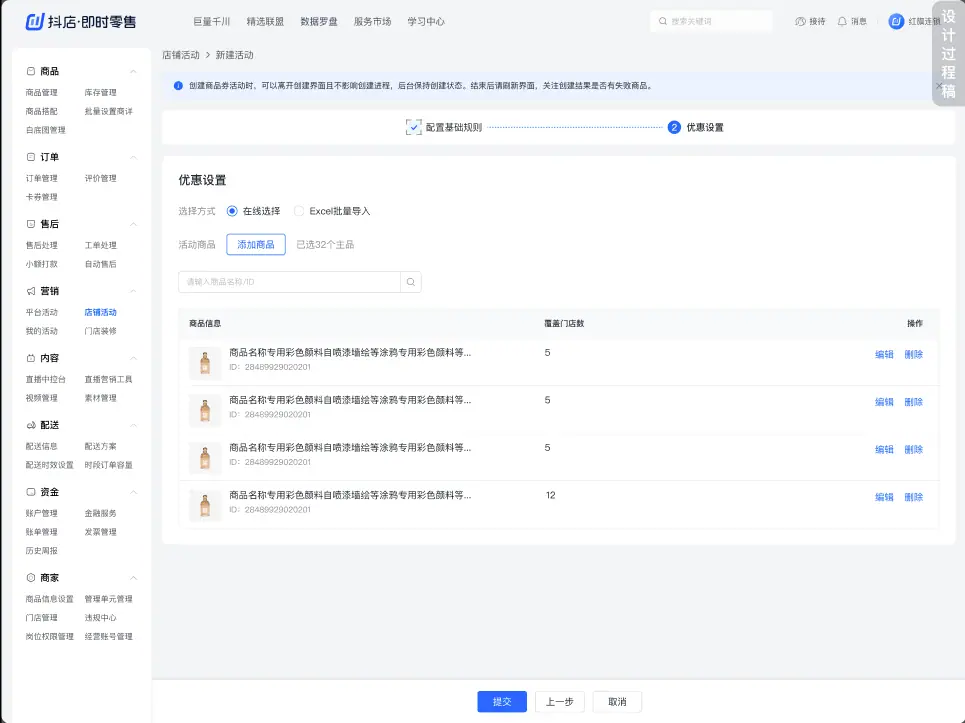Open 售后处理 in sidebar
This screenshot has width=965, height=723.
tap(41, 246)
